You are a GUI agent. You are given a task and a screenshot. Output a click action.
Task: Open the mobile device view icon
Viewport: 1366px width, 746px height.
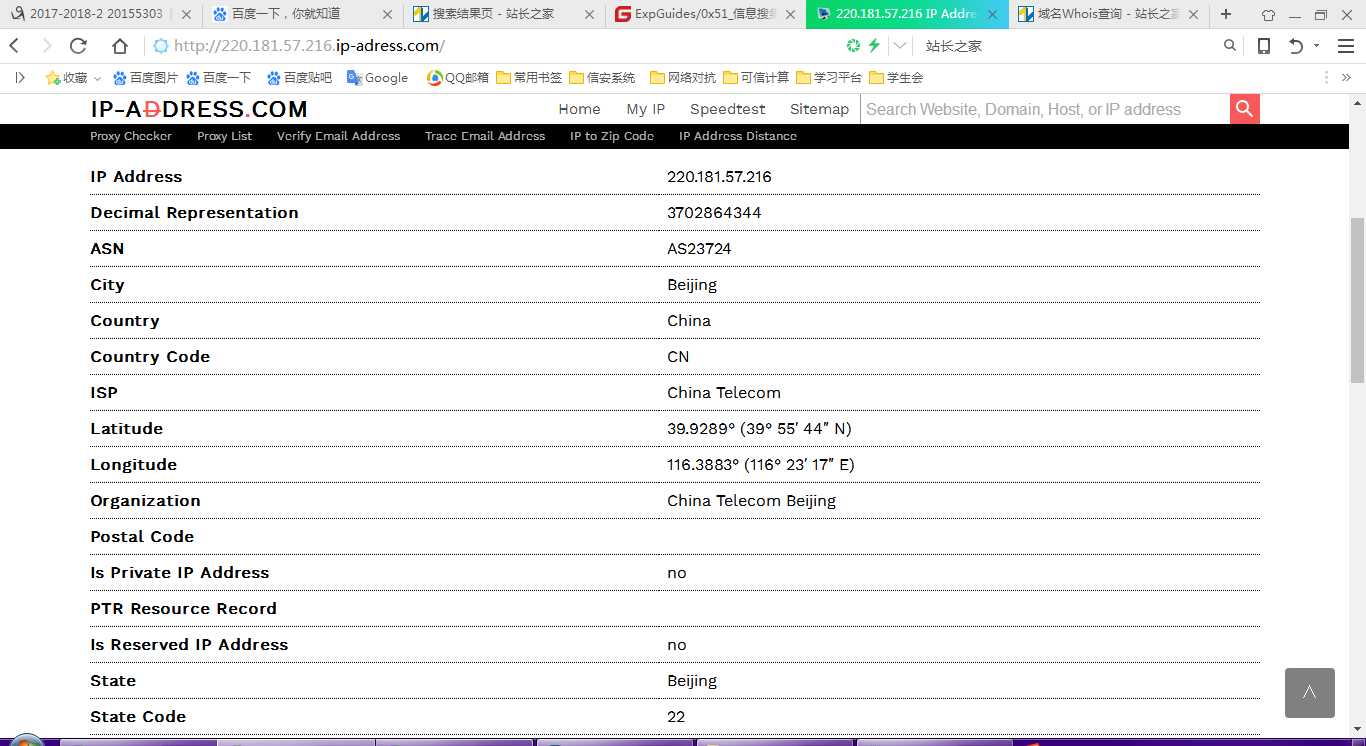[x=1264, y=46]
